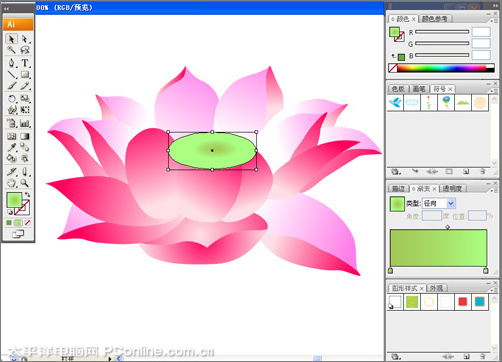The height and width of the screenshot is (362, 502).
Task: Click the R value slider track
Action: (442, 32)
